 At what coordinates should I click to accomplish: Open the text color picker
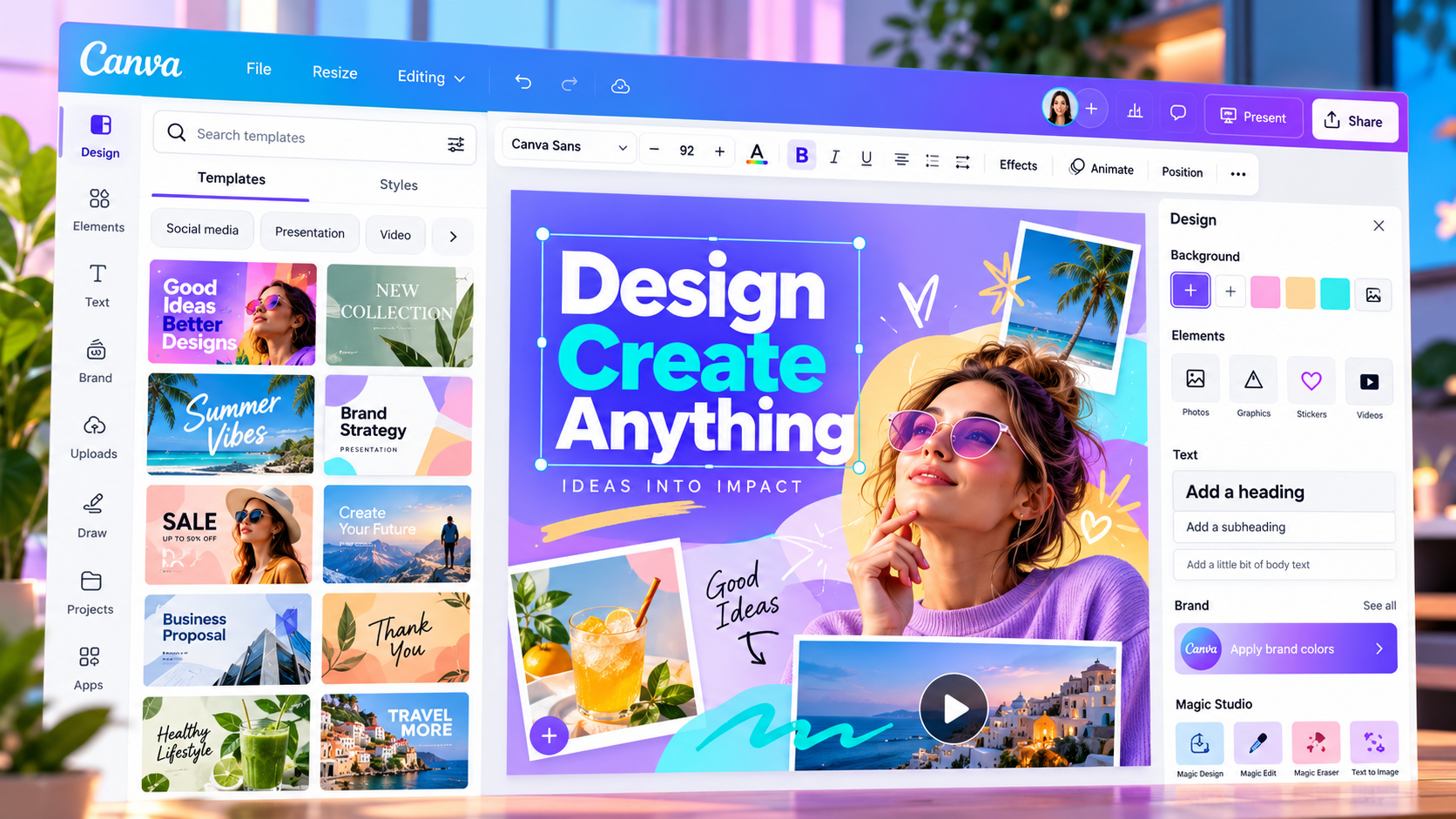758,154
